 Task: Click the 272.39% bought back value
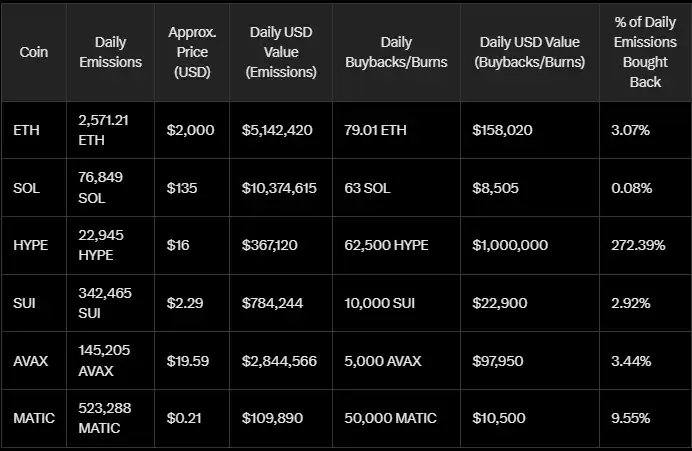point(638,245)
